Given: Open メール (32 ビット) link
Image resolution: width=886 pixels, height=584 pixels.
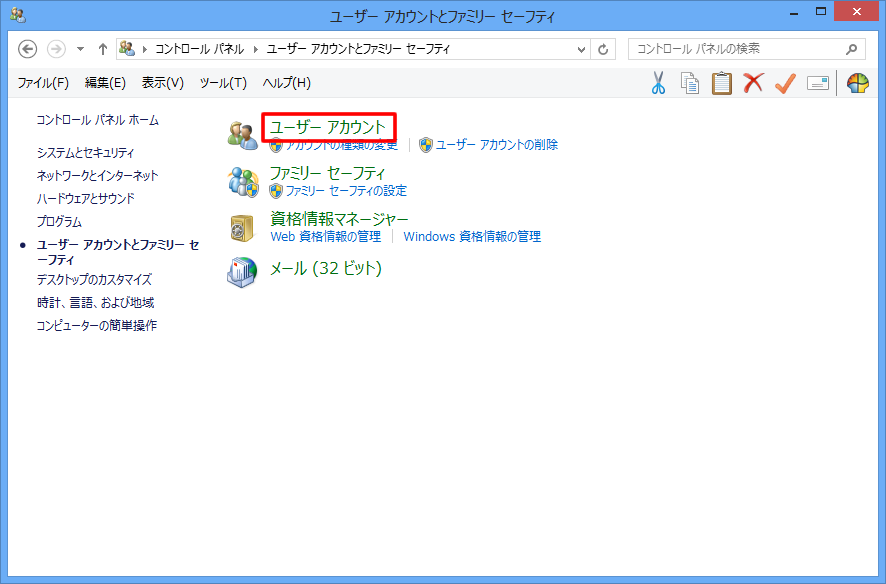Looking at the screenshot, I should click(326, 268).
